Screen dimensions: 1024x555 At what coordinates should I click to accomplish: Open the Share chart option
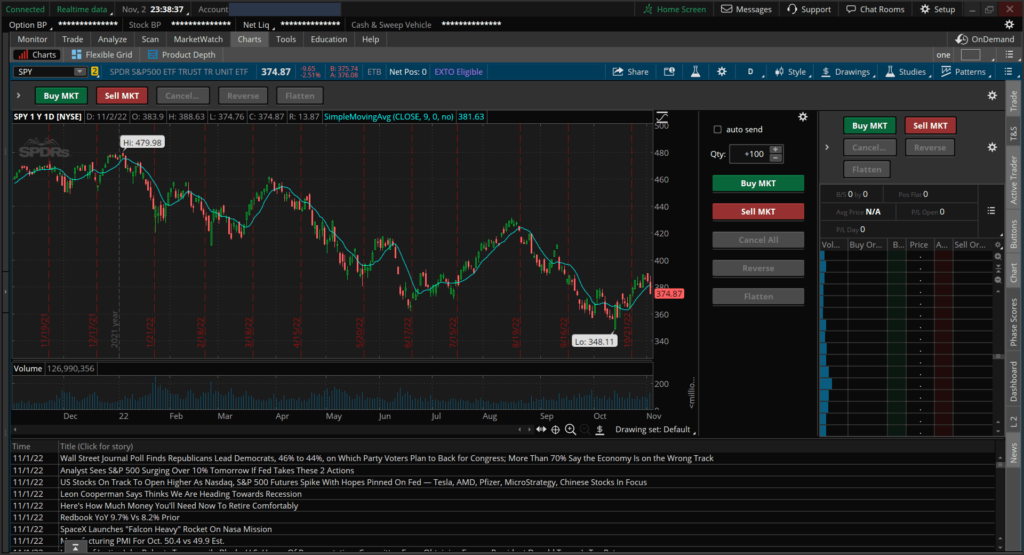630,72
